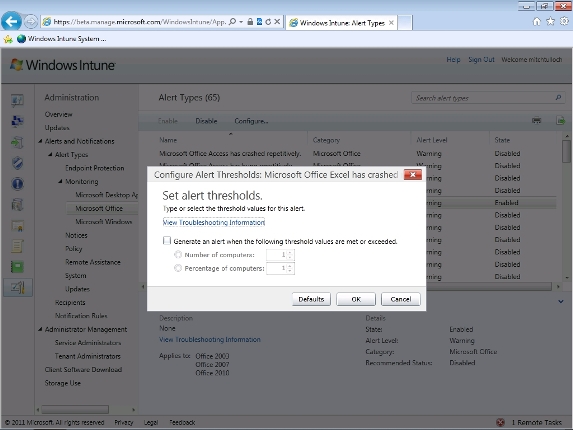The width and height of the screenshot is (573, 430).
Task: Click Feedback link in footer
Action: [x=182, y=423]
